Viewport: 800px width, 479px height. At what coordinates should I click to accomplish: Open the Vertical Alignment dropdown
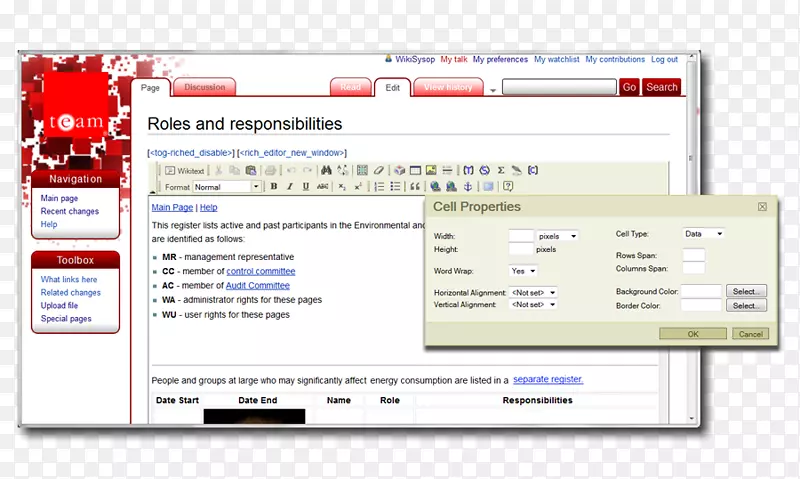coord(533,305)
